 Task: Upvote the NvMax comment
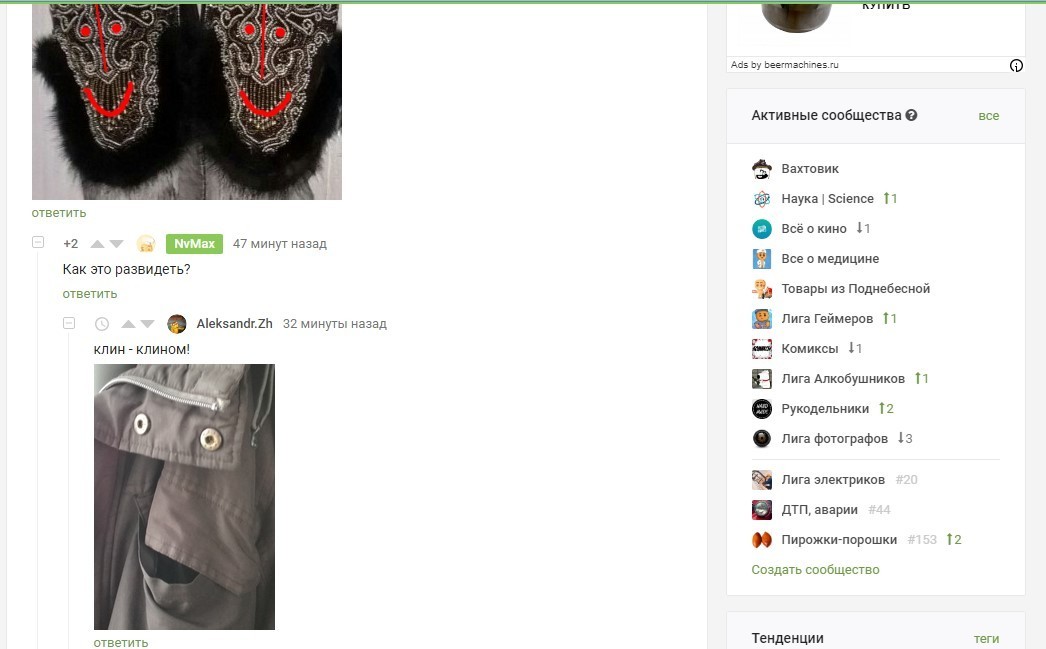point(97,244)
